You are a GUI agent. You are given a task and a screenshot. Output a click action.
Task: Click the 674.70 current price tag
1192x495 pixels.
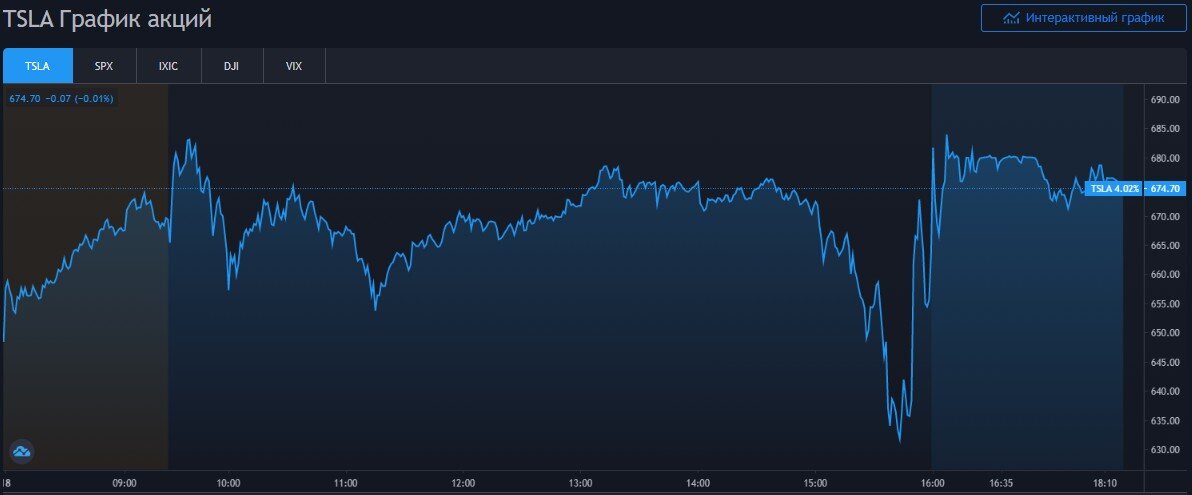[x=1165, y=189]
